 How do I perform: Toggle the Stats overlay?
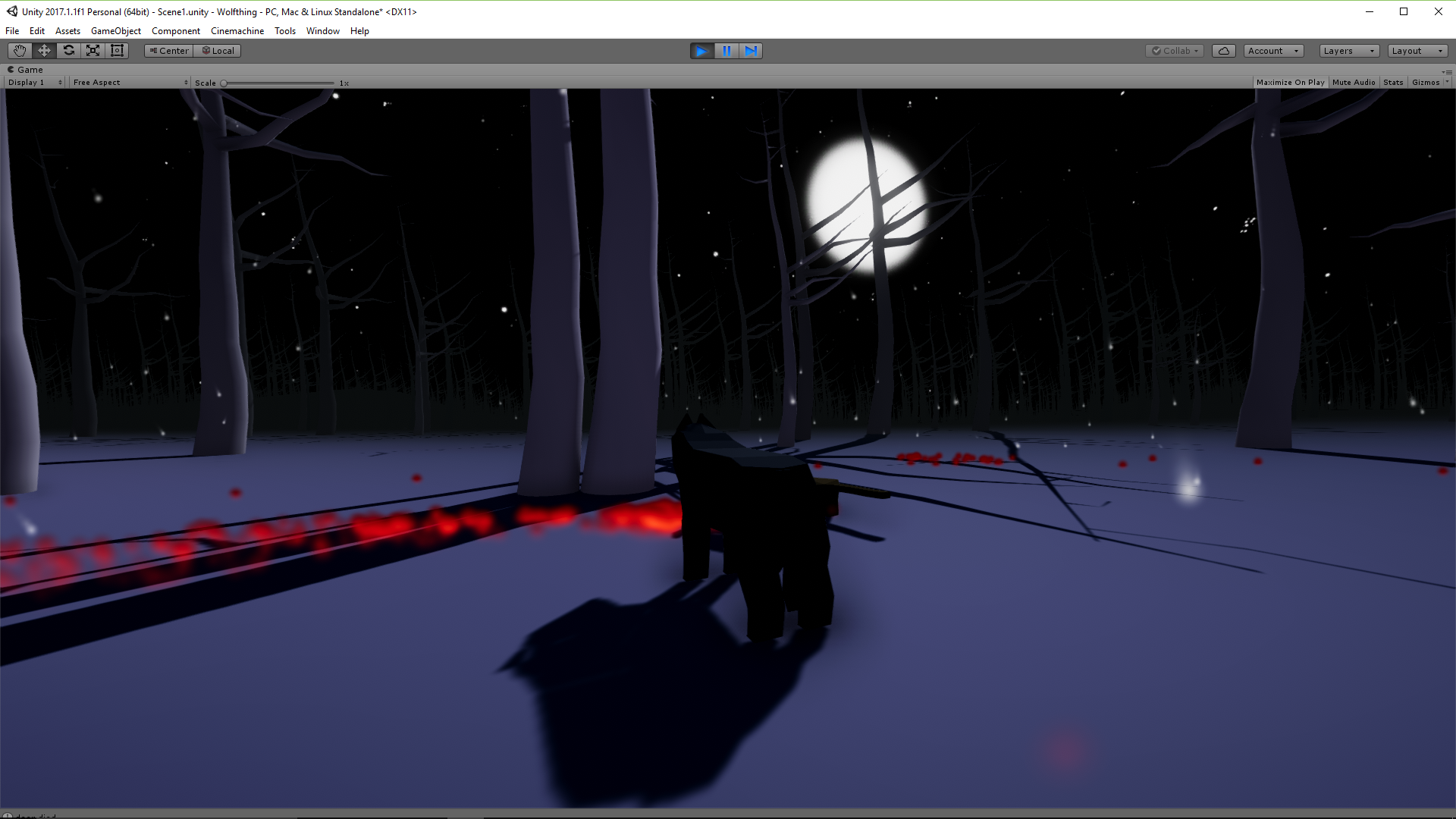[x=1392, y=83]
